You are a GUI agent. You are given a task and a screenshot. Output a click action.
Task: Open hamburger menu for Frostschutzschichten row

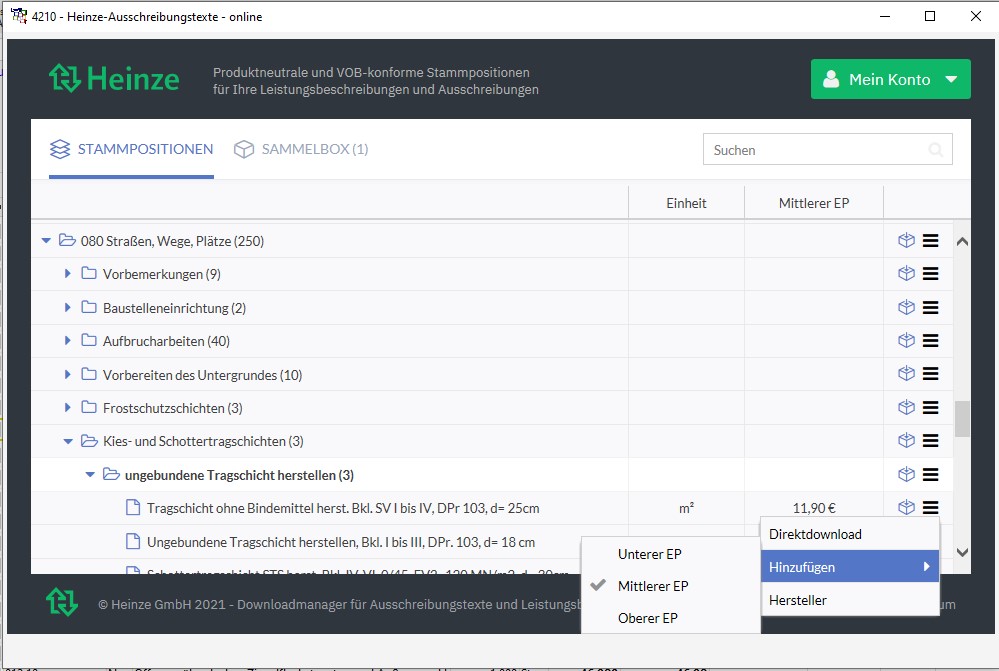point(930,408)
